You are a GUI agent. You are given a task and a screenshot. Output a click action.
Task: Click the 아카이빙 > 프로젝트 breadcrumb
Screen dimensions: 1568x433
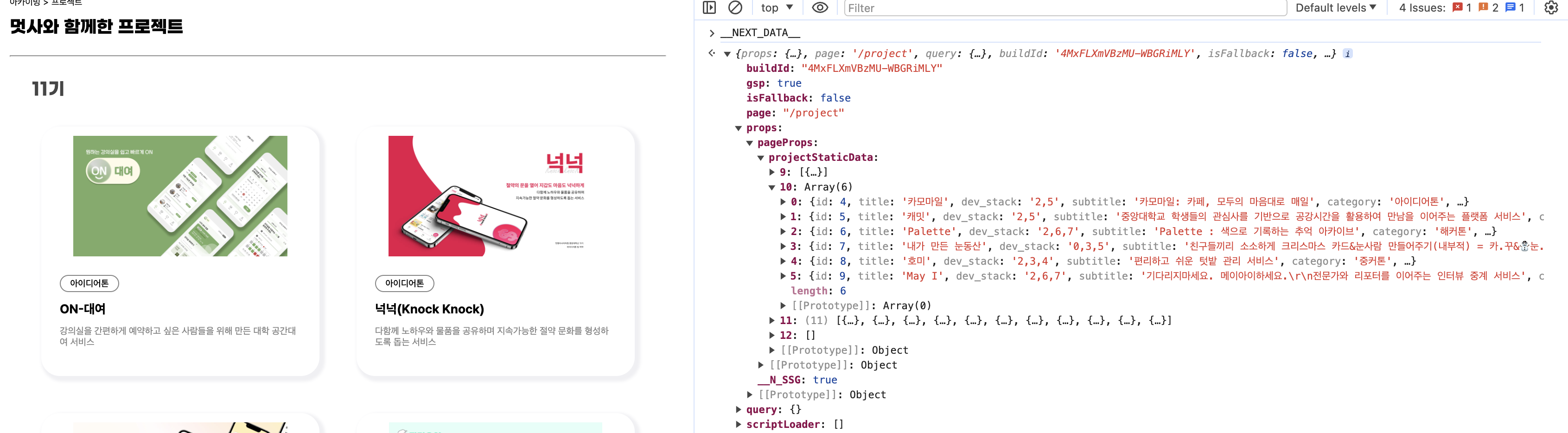[x=45, y=3]
